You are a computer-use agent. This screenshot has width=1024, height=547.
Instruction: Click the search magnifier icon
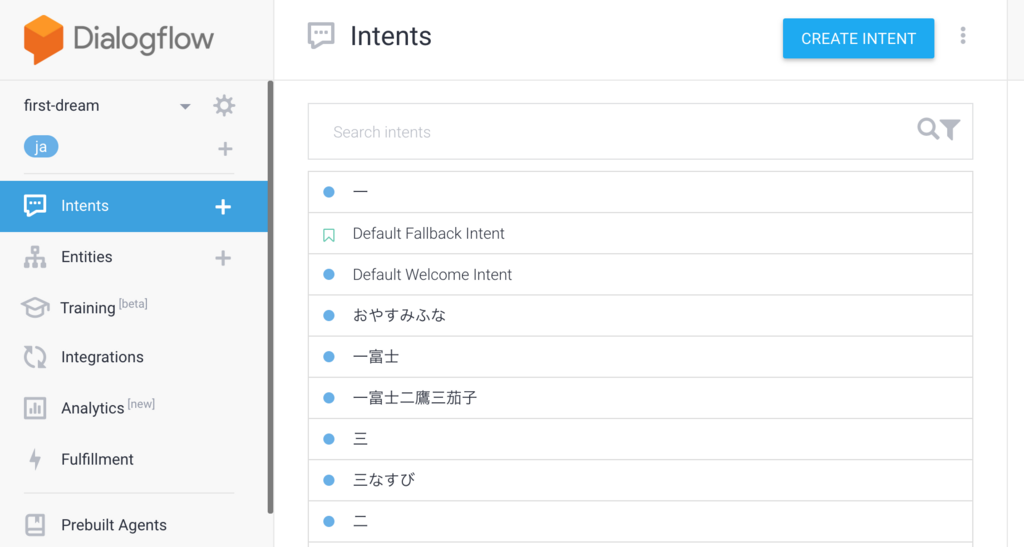(x=928, y=129)
